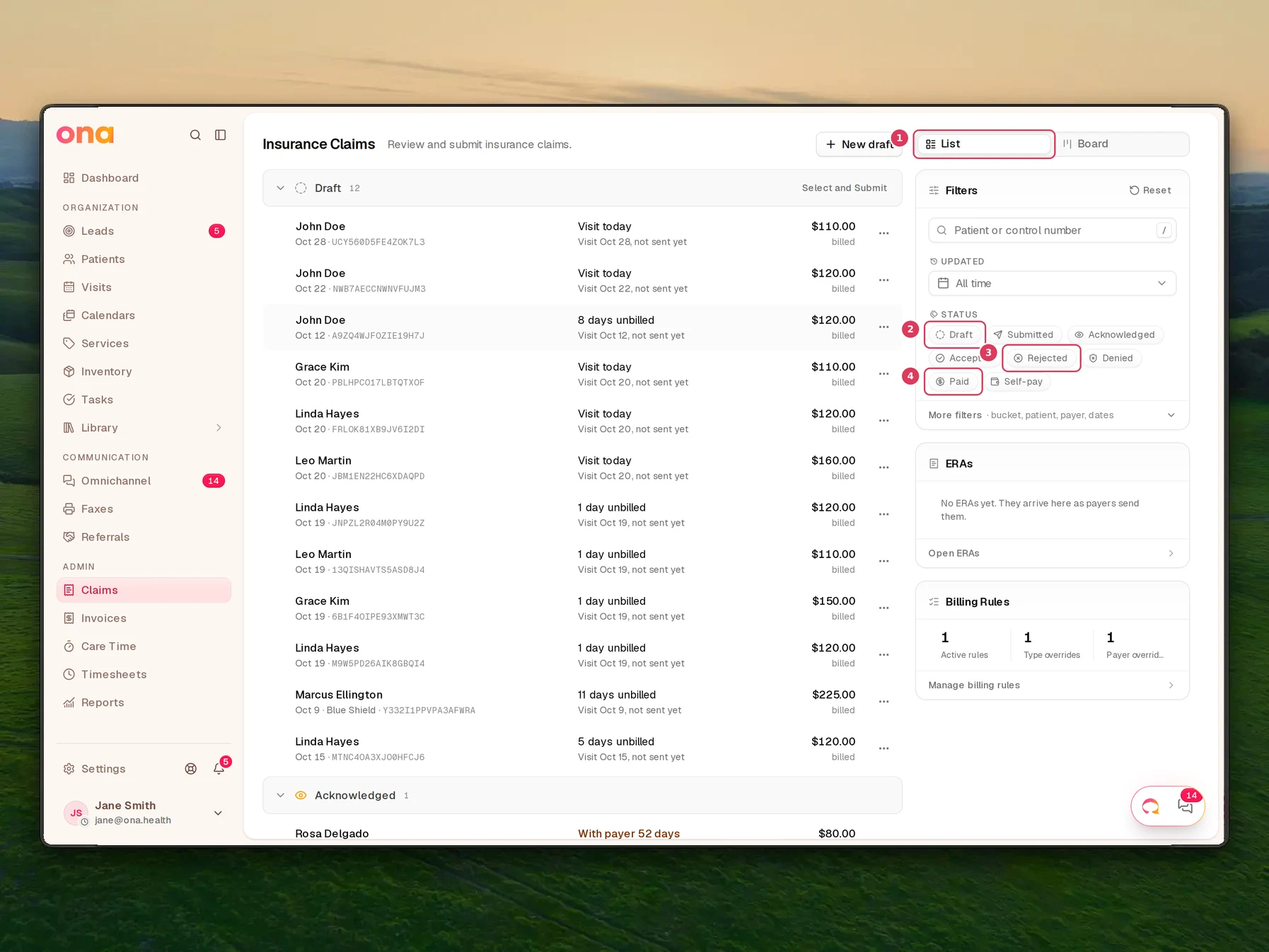Click the search icon in the sidebar header

click(x=195, y=135)
